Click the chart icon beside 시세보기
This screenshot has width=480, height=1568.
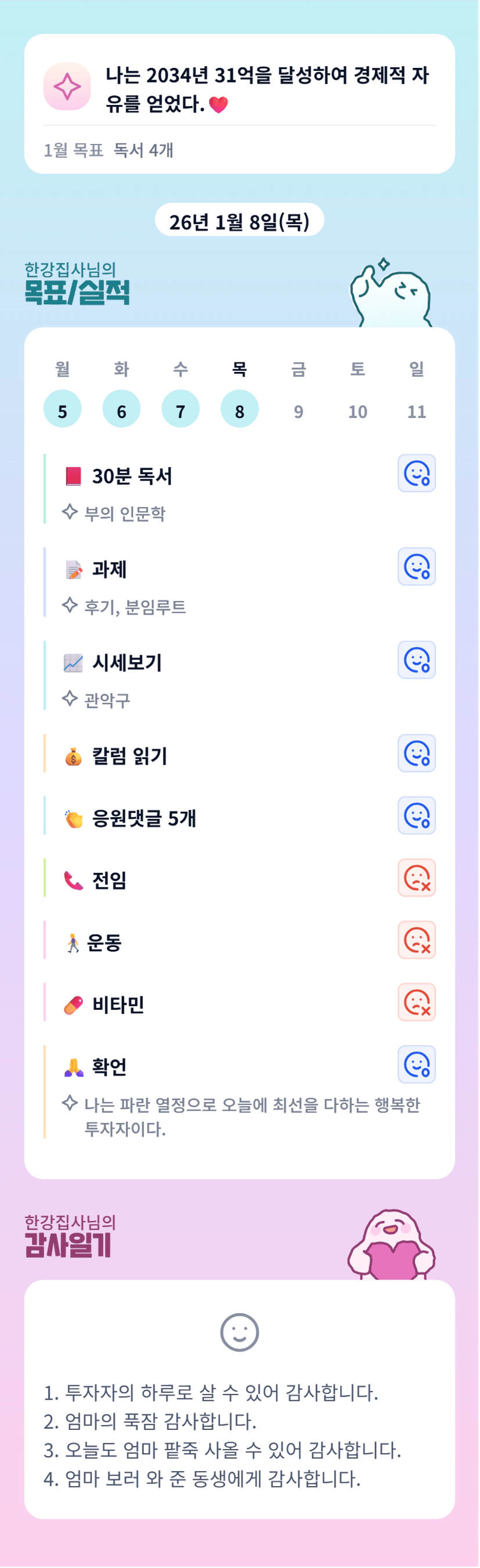click(x=73, y=663)
